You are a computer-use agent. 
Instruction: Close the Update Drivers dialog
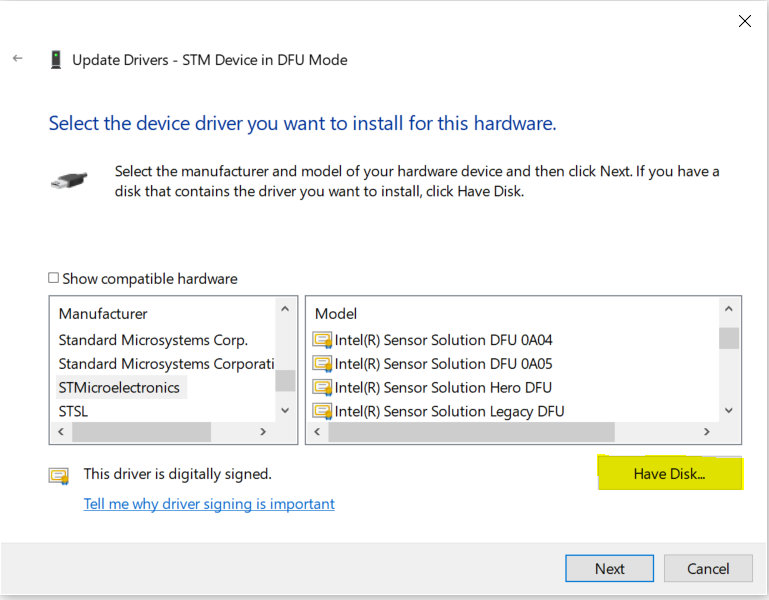click(x=744, y=21)
